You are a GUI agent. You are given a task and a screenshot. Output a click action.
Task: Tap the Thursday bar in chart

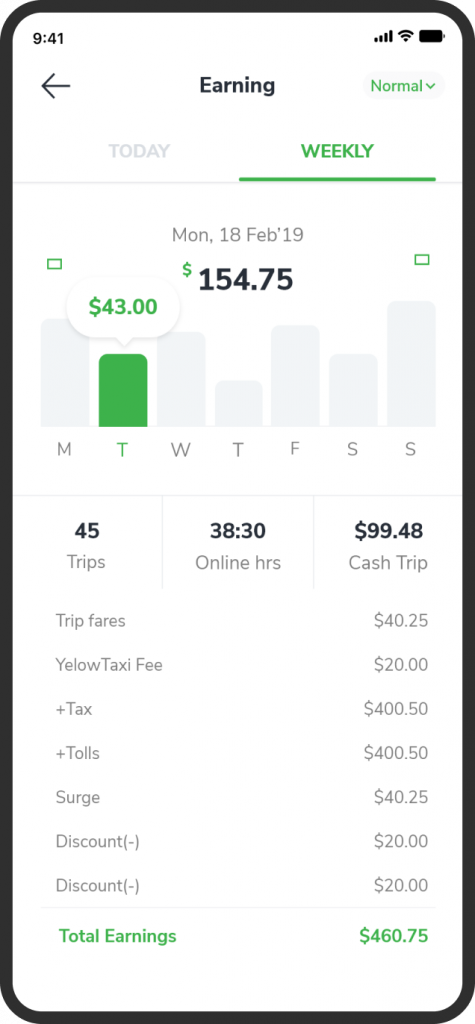(238, 404)
